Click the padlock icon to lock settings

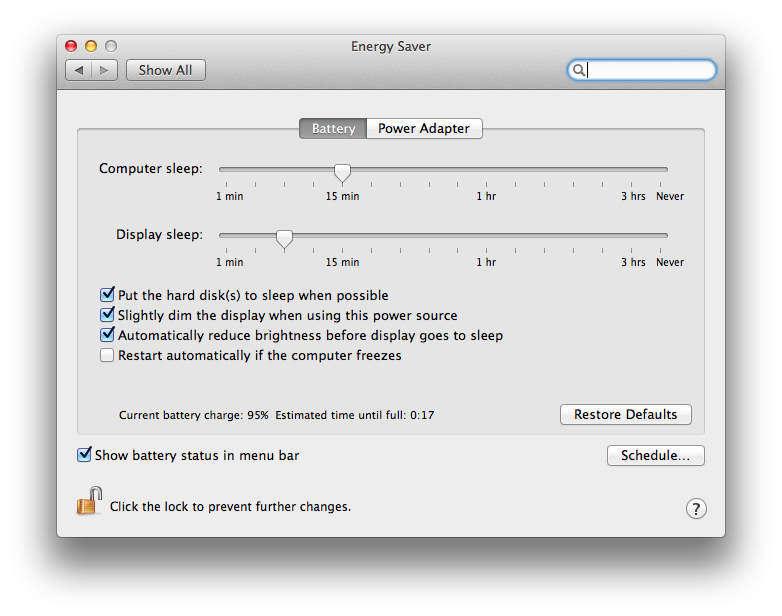(89, 501)
